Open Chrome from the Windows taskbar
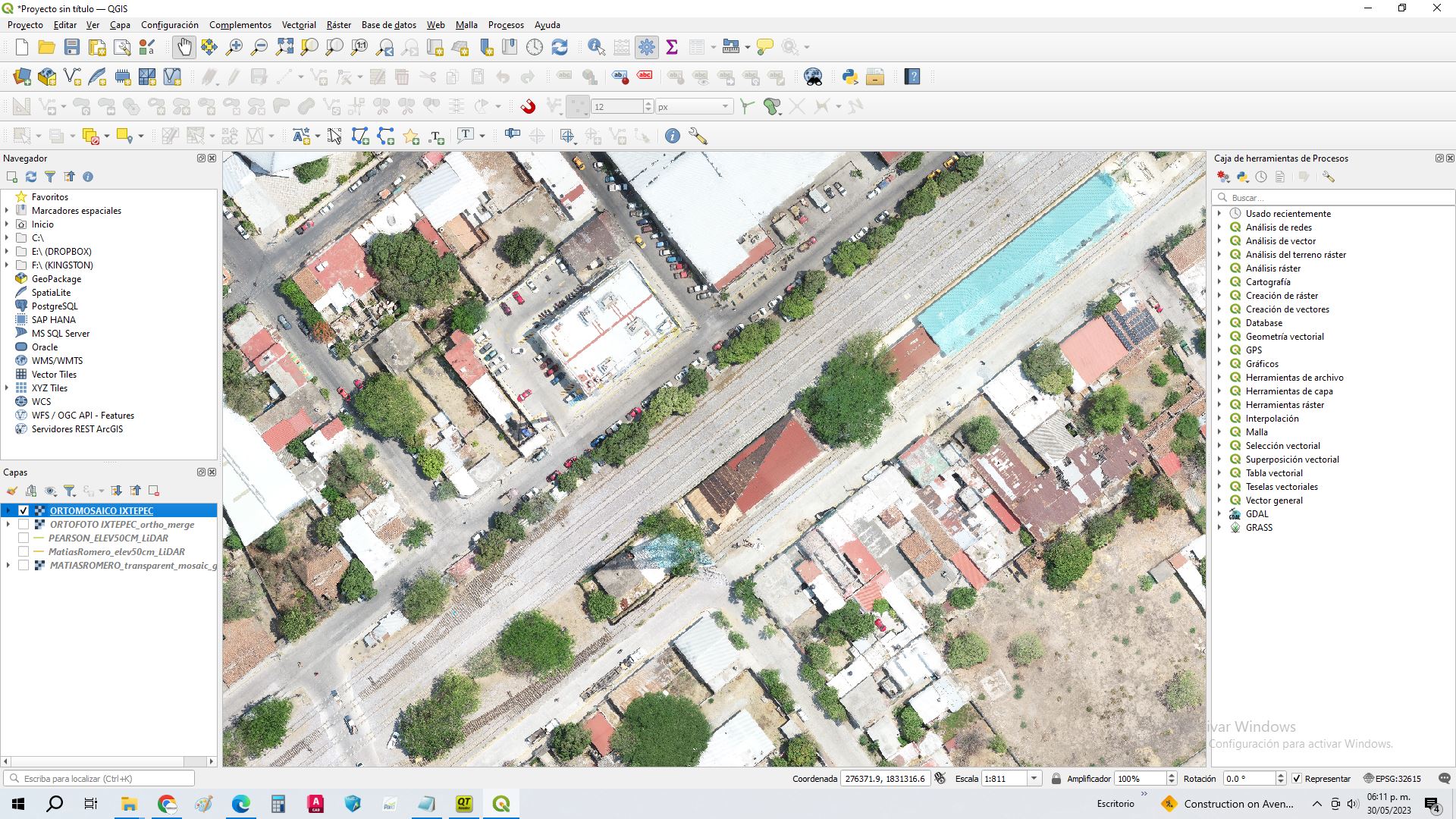This screenshot has width=1456, height=819. coord(167,804)
